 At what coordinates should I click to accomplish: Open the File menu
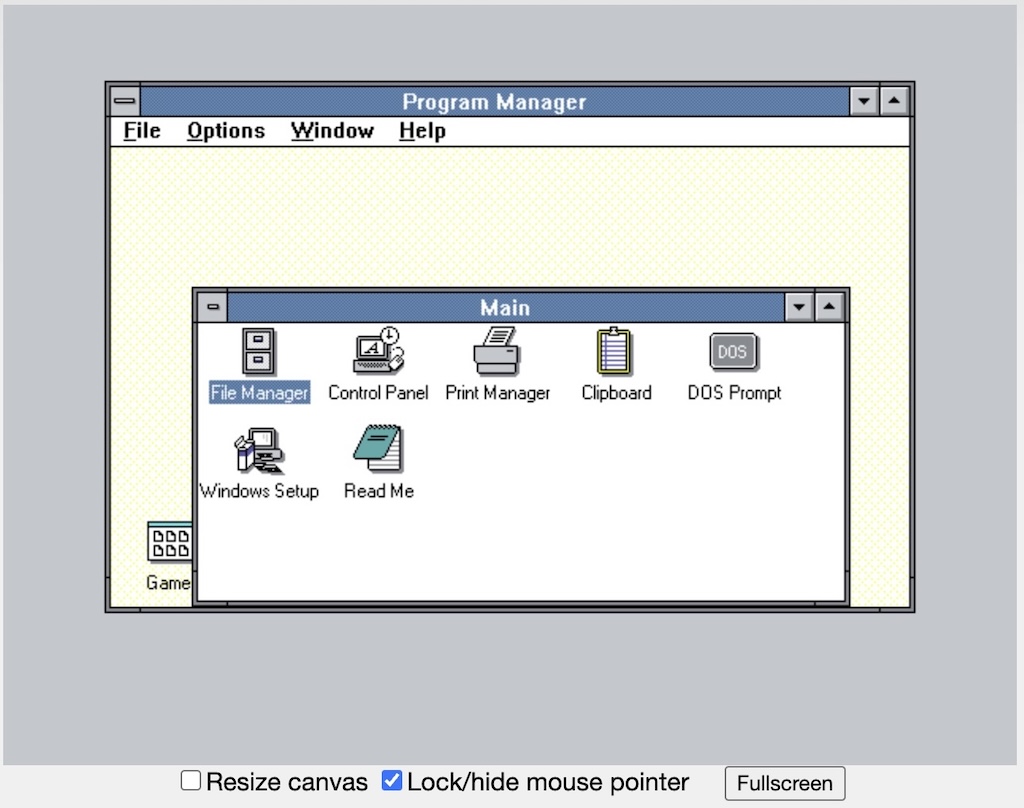pos(142,131)
